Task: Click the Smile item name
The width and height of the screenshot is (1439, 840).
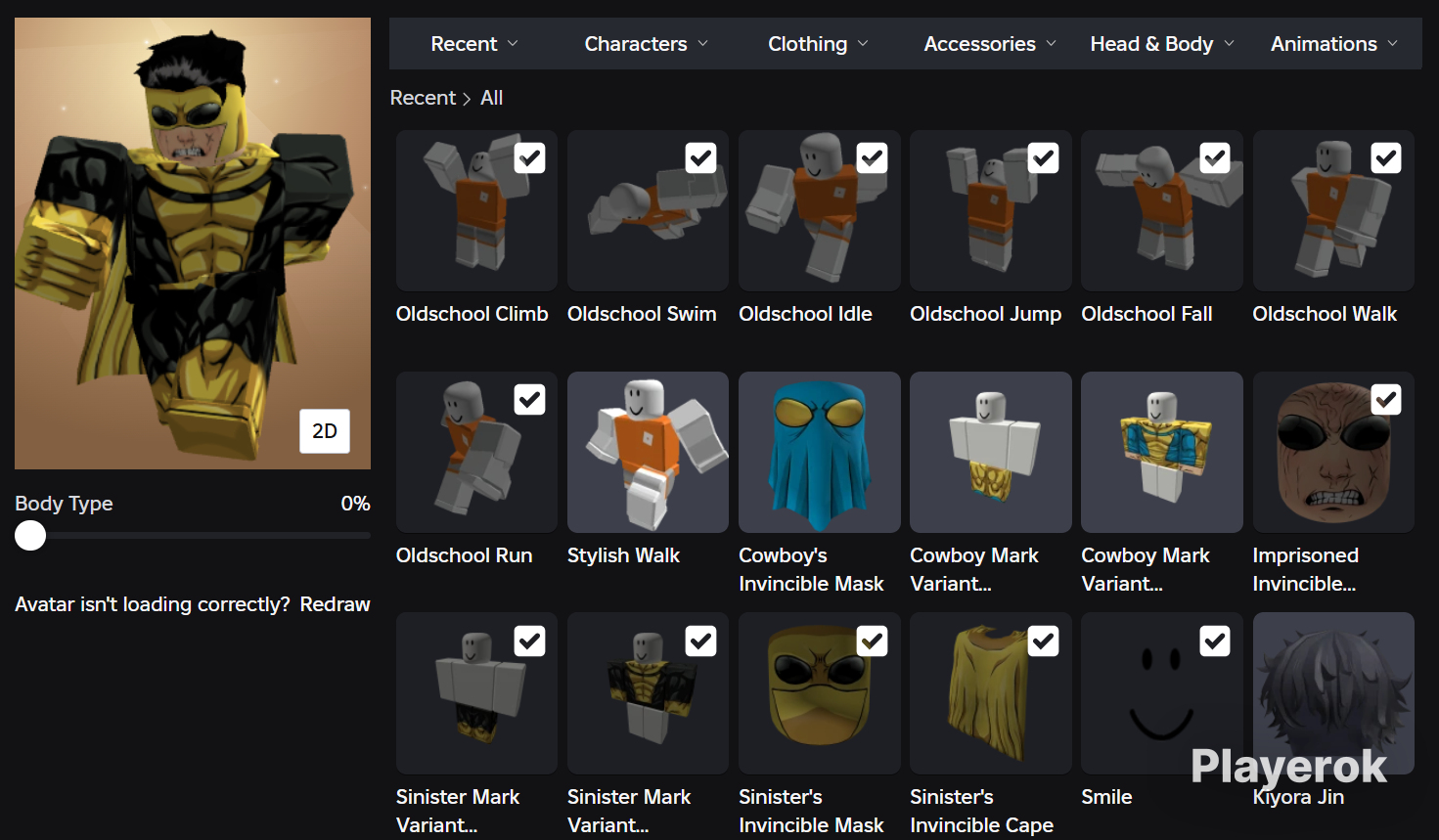Action: click(x=1106, y=797)
